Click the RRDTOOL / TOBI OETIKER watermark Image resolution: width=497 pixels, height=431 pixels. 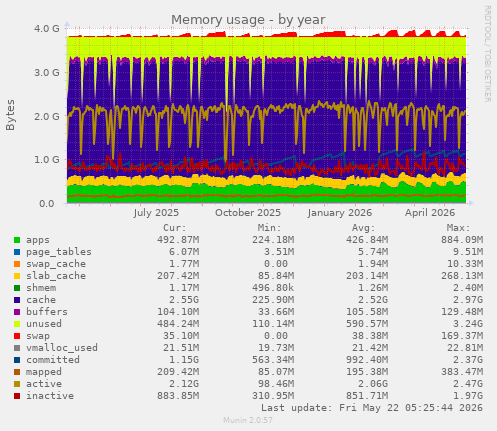coord(487,53)
